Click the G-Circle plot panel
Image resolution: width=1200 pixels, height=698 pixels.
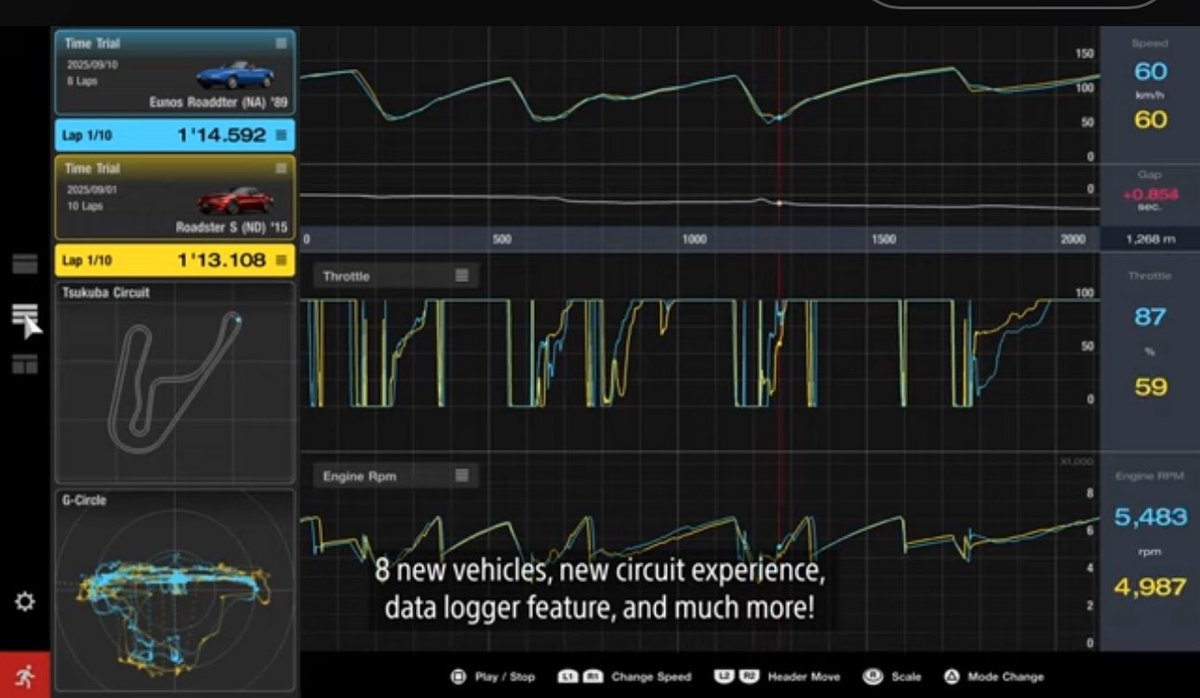175,590
